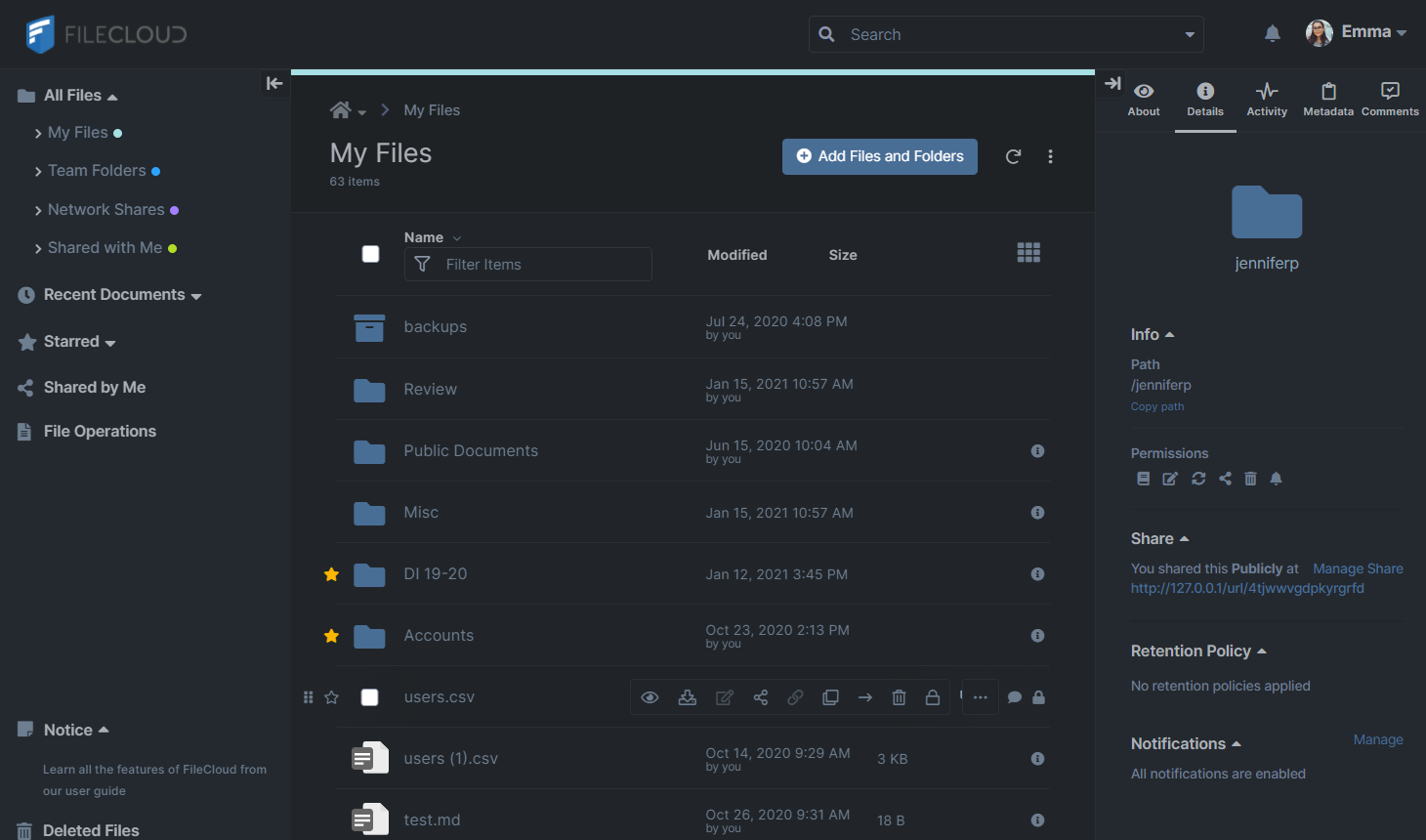The width and height of the screenshot is (1426, 840).
Task: Switch to the Activity tab
Action: [x=1267, y=100]
